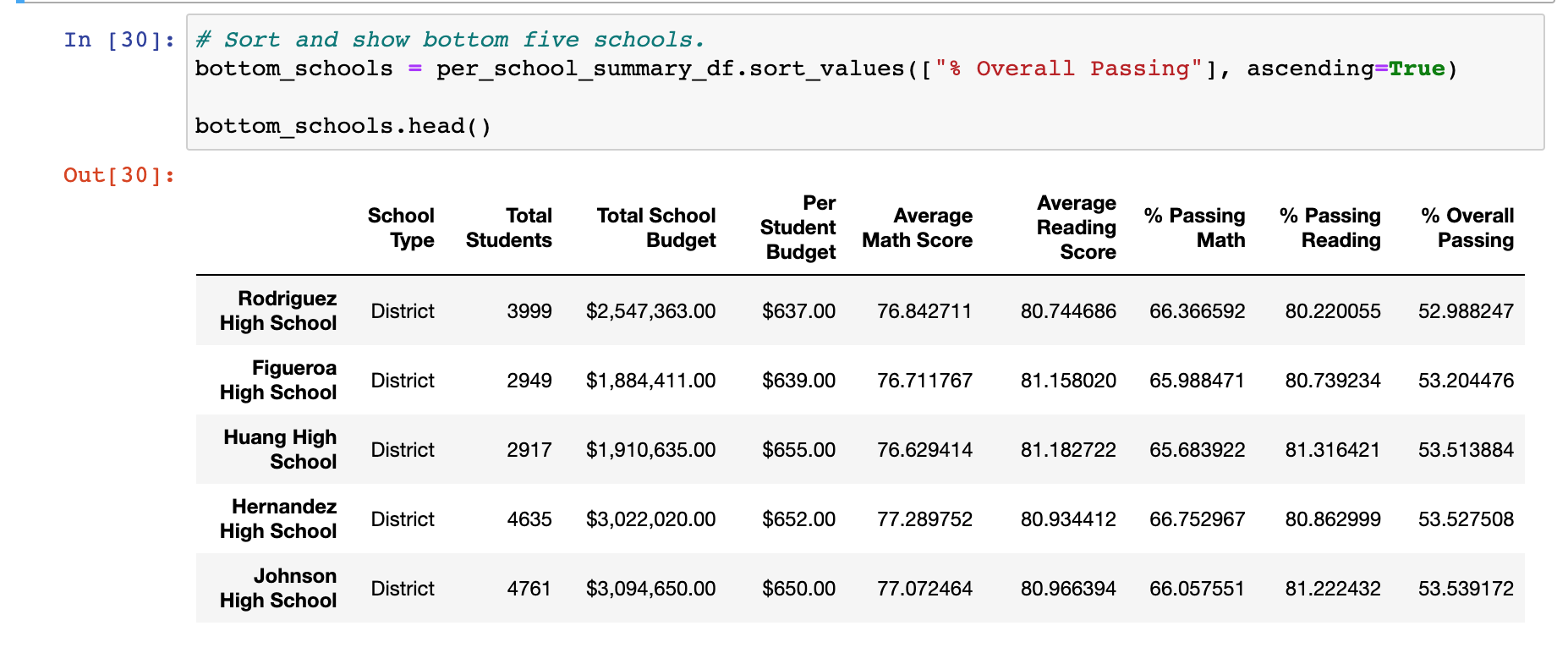
Task: Click the overall passing value 53.527508
Action: [1467, 519]
